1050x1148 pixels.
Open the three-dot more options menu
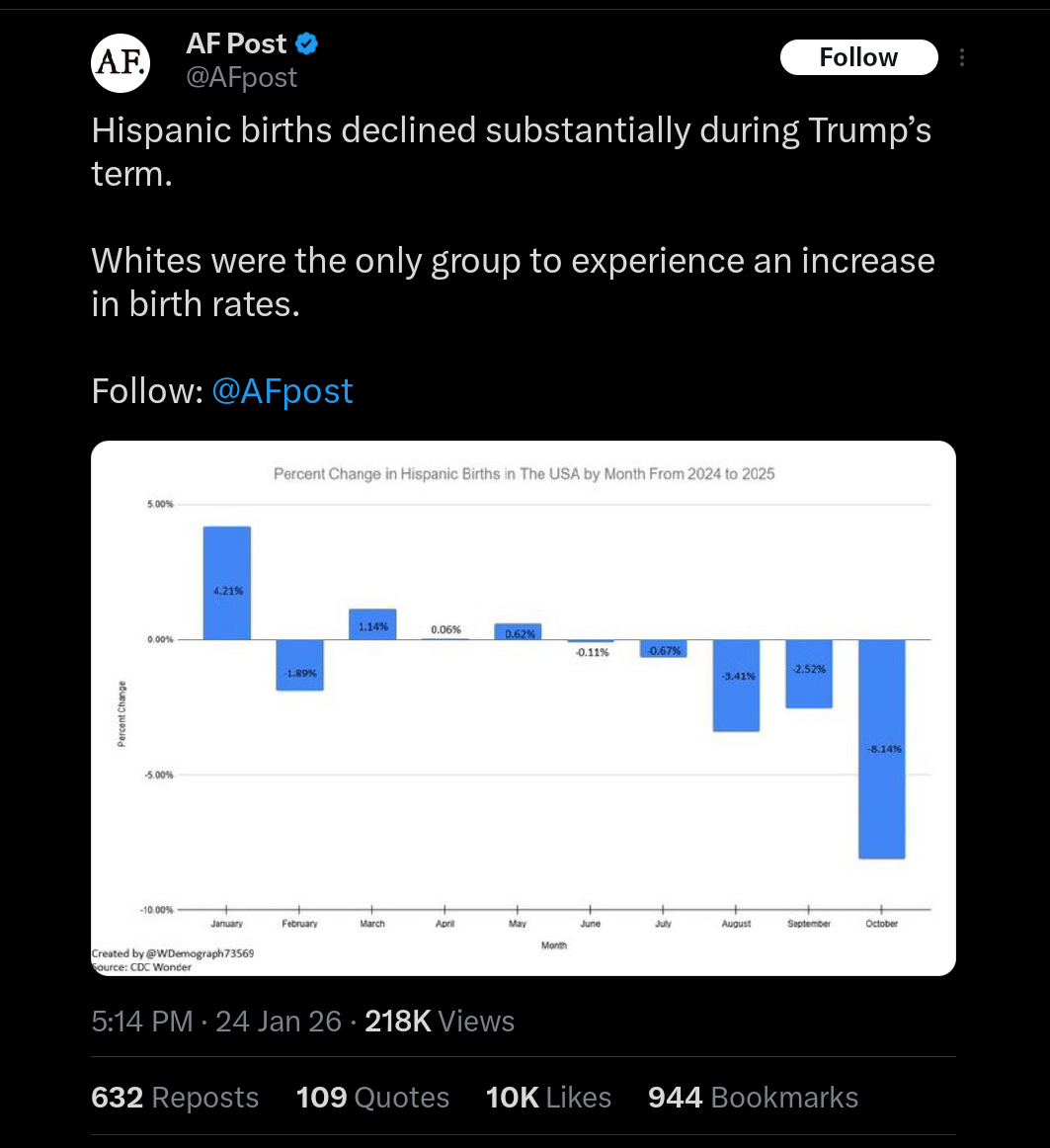pyautogui.click(x=961, y=58)
